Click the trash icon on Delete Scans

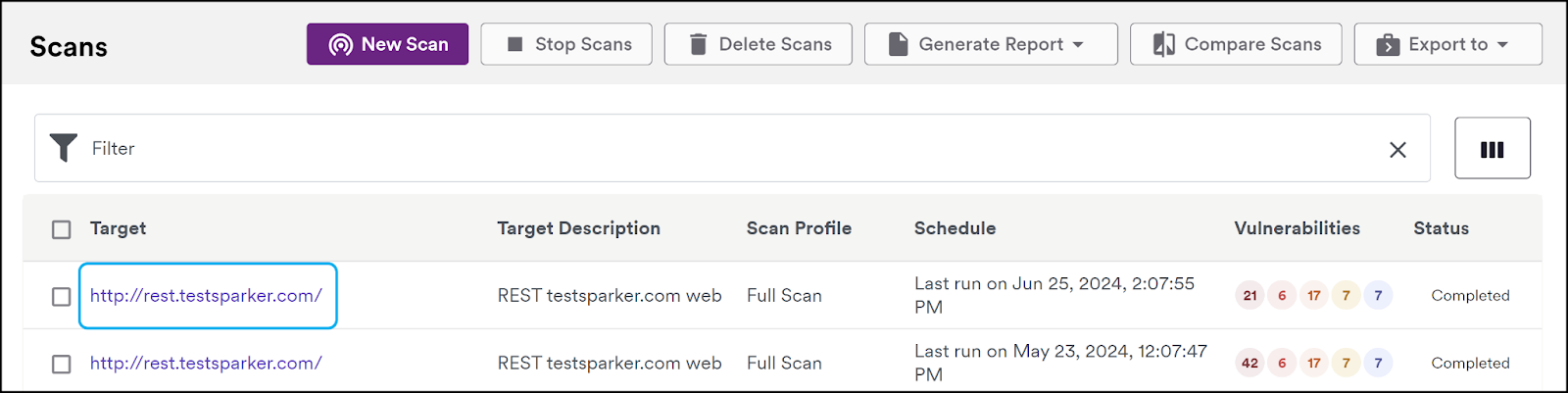[698, 44]
